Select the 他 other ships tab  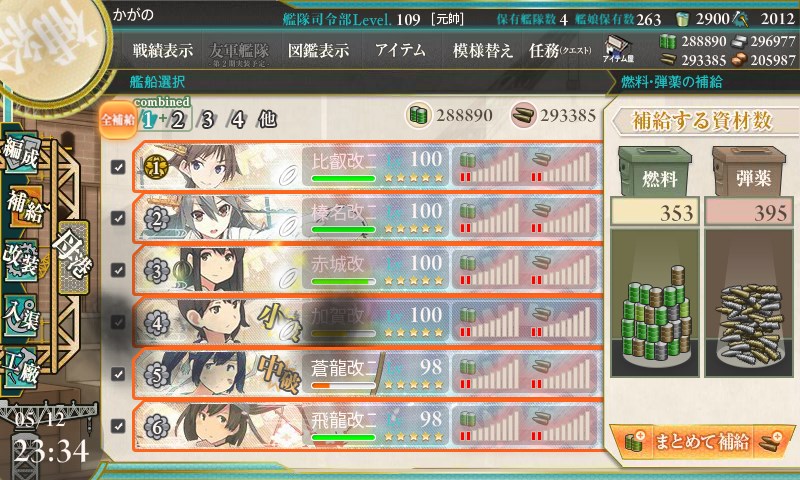(x=267, y=119)
